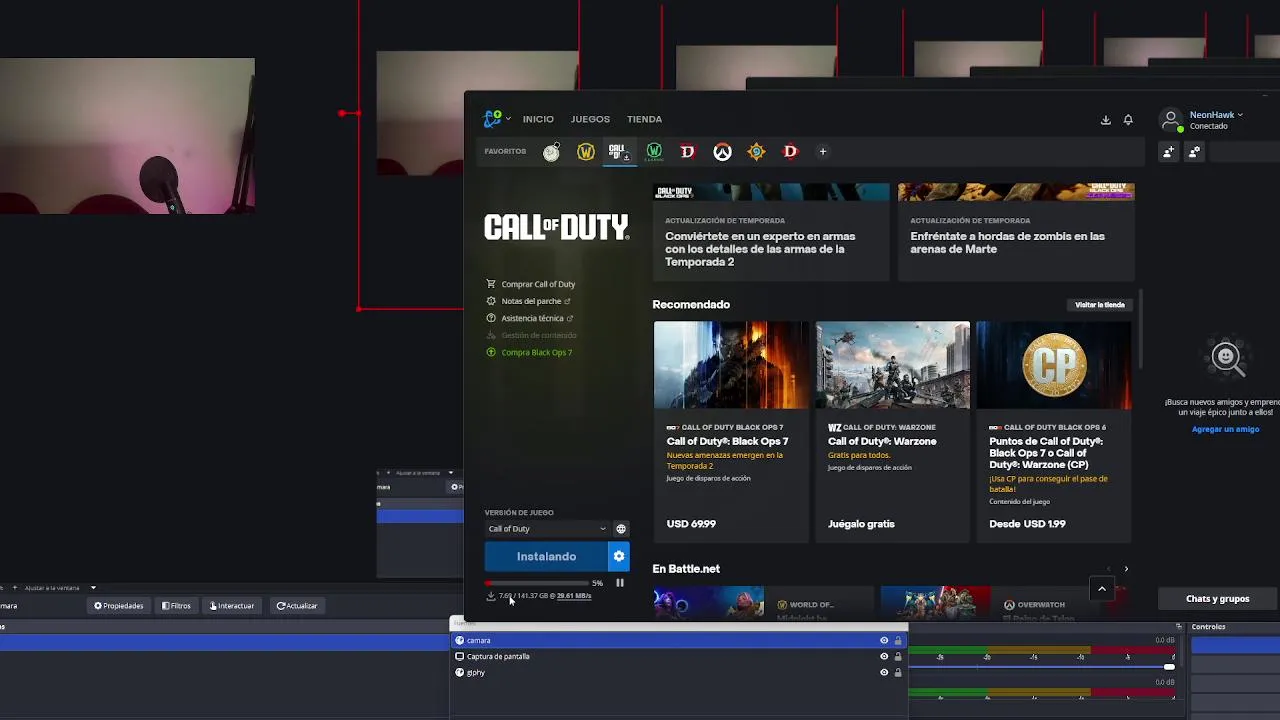Screen dimensions: 1280x720
Task: Open the Battle.net logo menu
Action: coord(496,119)
